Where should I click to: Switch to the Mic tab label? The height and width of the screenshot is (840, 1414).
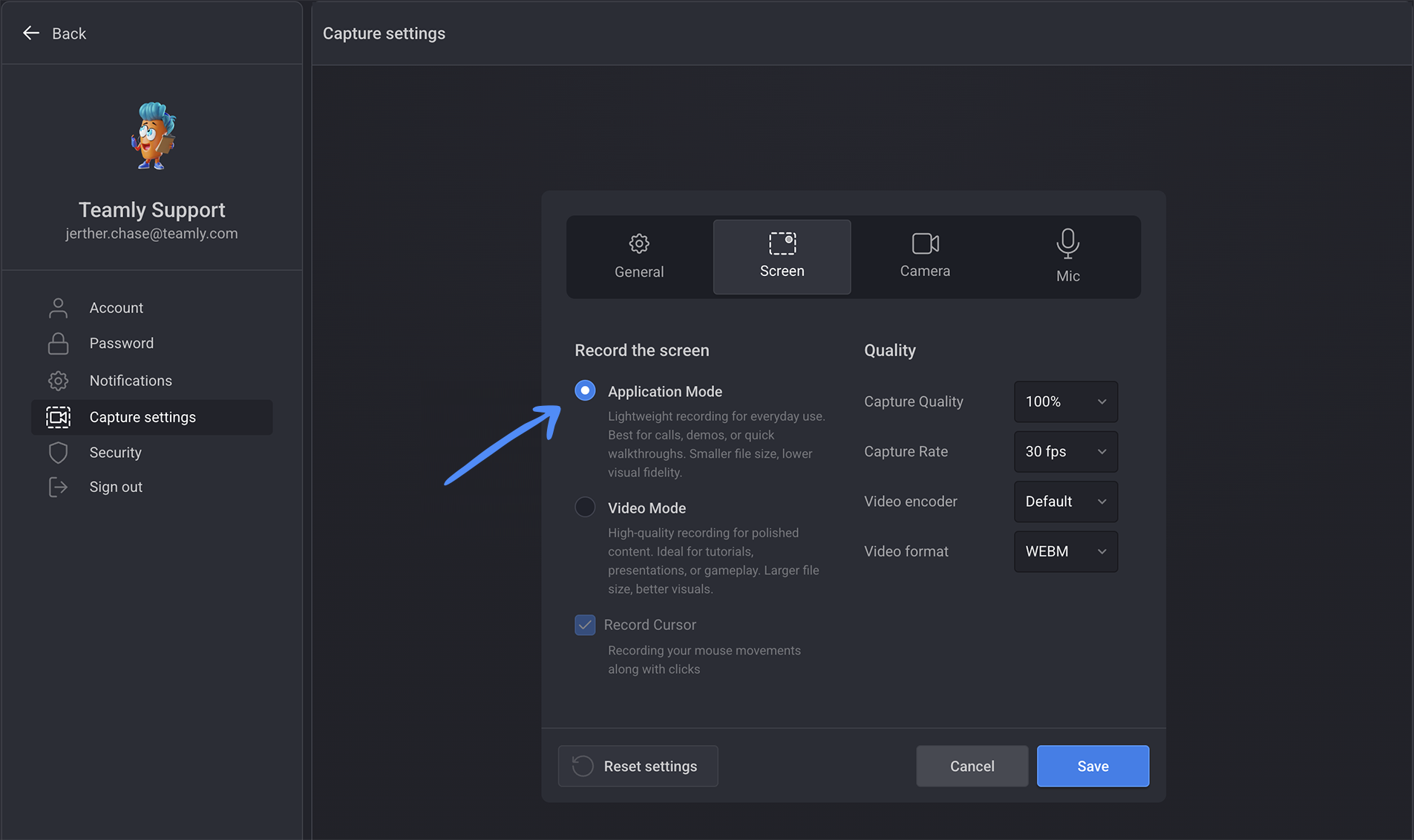pyautogui.click(x=1067, y=276)
